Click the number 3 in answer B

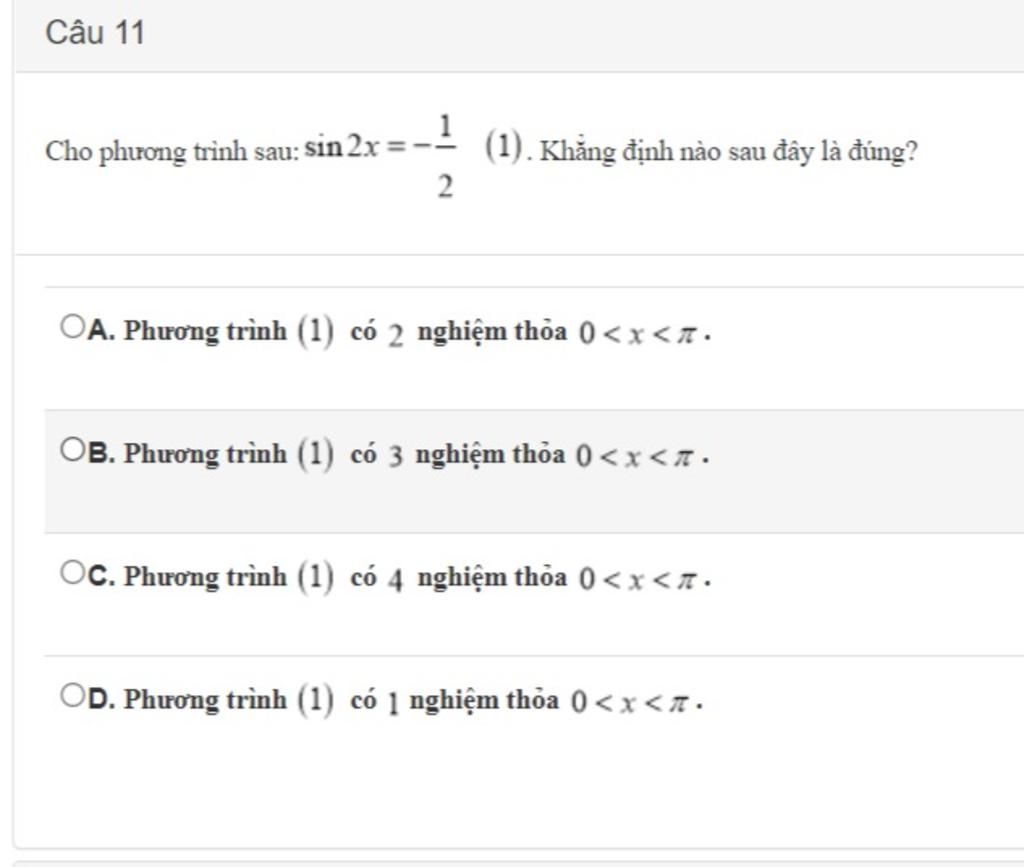pos(396,457)
